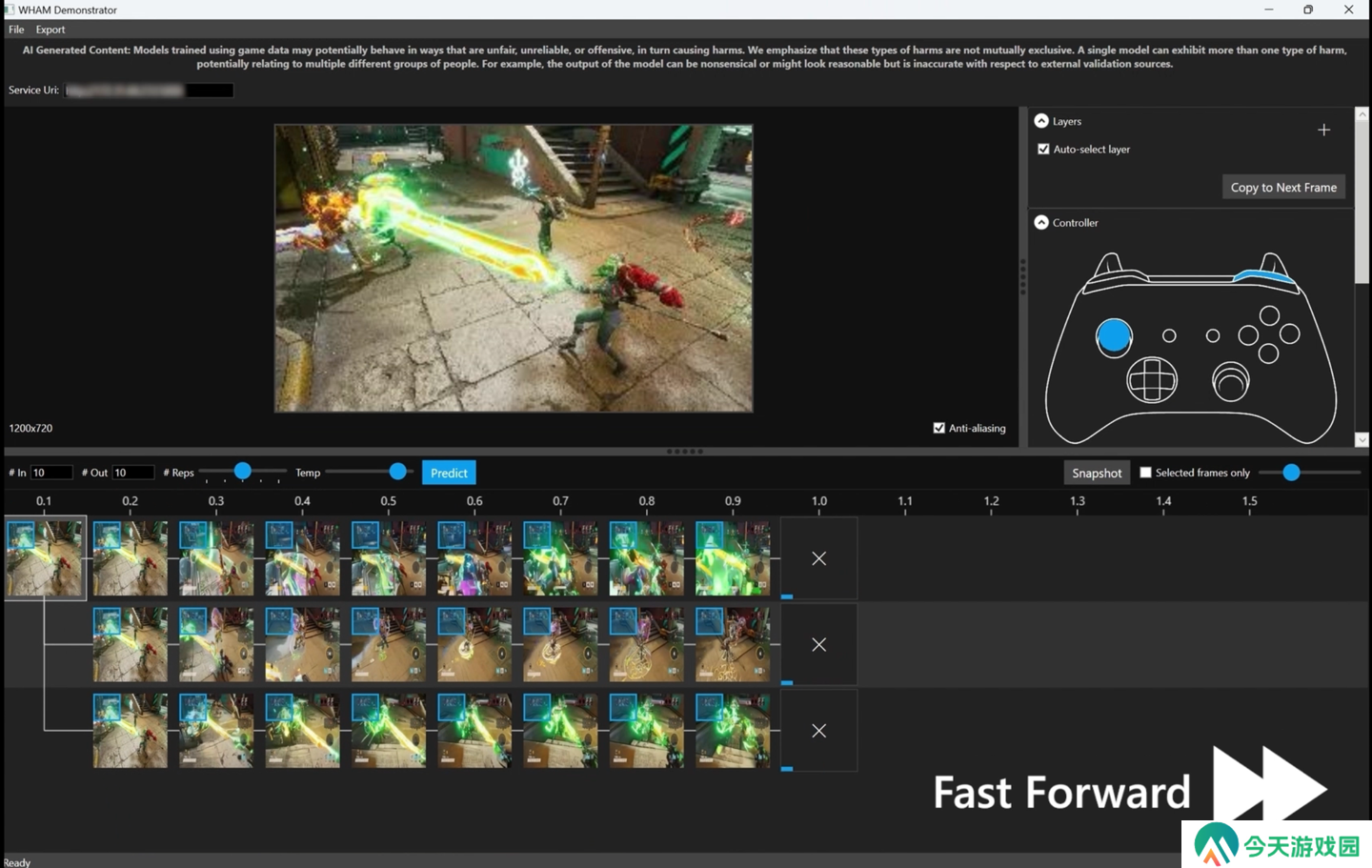Adjust the Temp slider handle
The width and height of the screenshot is (1372, 868).
pos(398,471)
